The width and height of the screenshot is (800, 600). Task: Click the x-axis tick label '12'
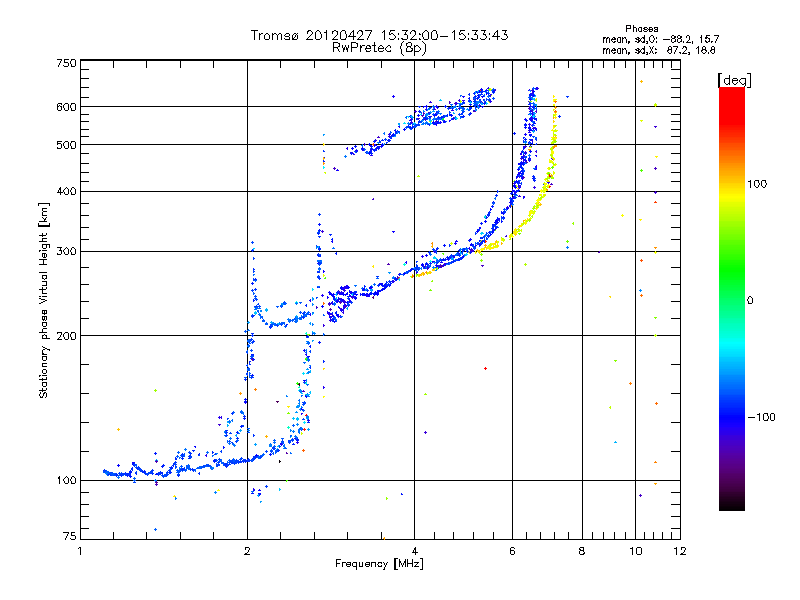coord(680,551)
